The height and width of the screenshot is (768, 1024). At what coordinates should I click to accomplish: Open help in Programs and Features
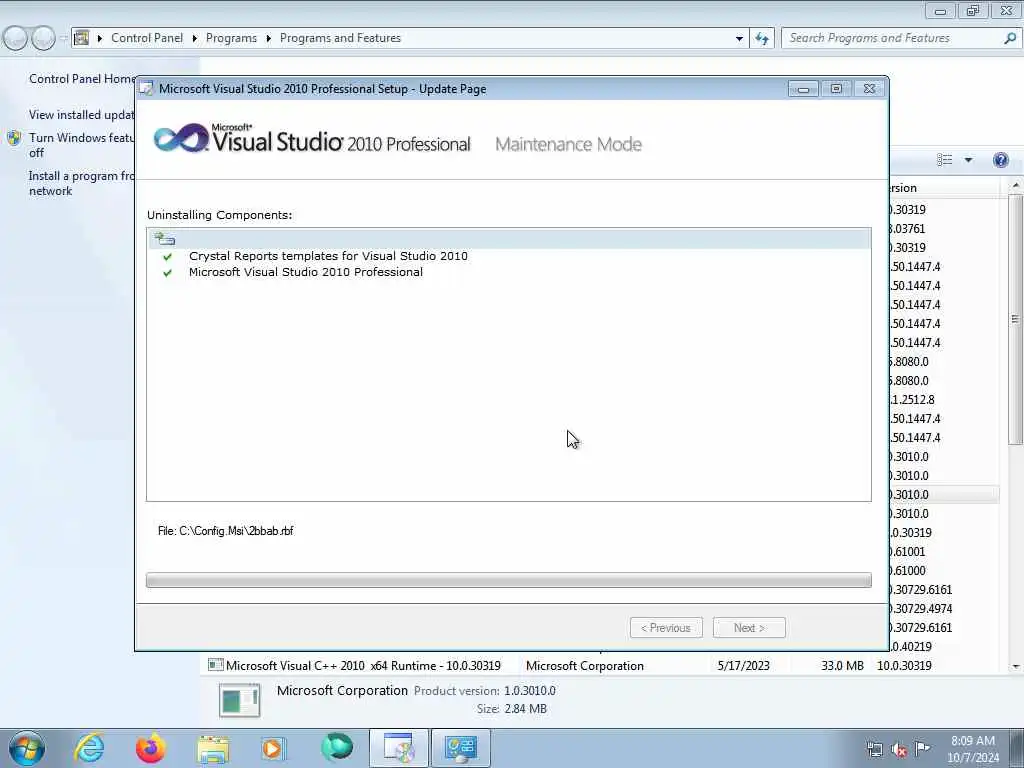1000,160
